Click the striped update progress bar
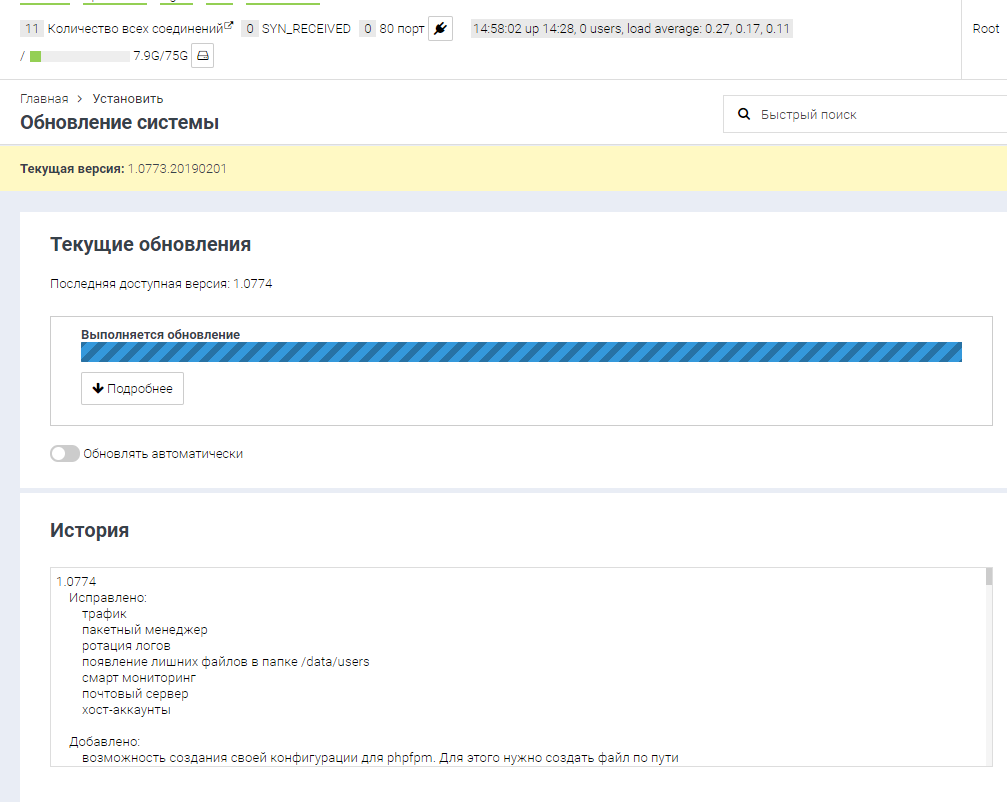 pos(521,352)
